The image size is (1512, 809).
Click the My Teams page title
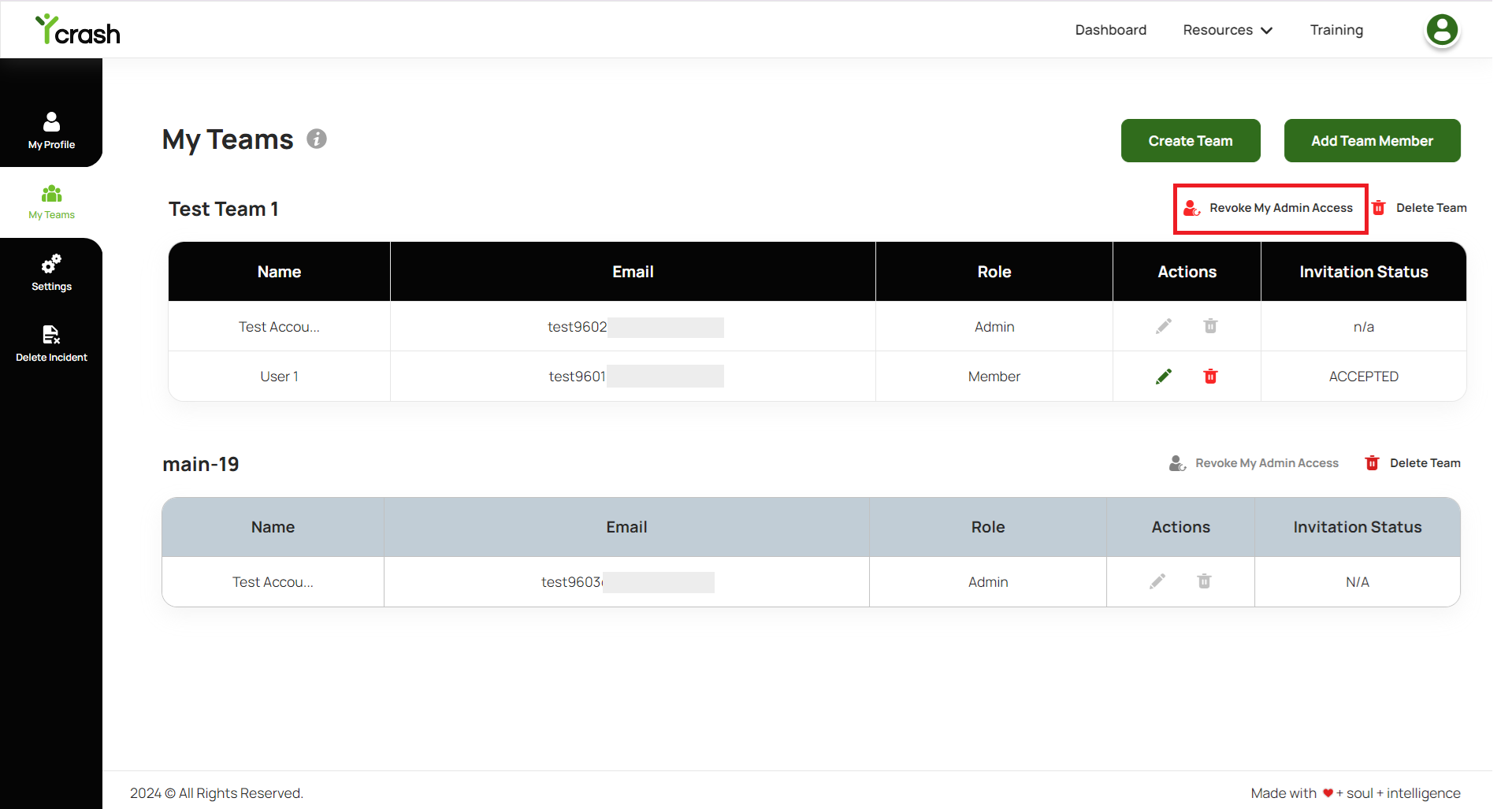pos(228,139)
